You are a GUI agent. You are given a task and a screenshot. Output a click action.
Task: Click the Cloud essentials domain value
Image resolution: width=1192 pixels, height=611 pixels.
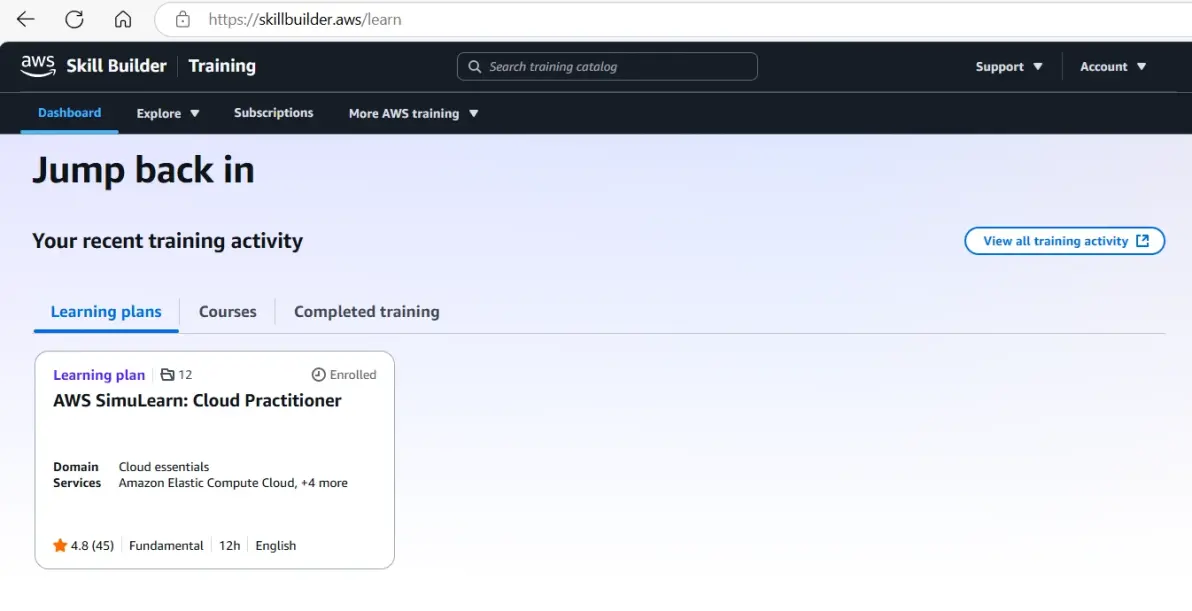[x=163, y=467]
